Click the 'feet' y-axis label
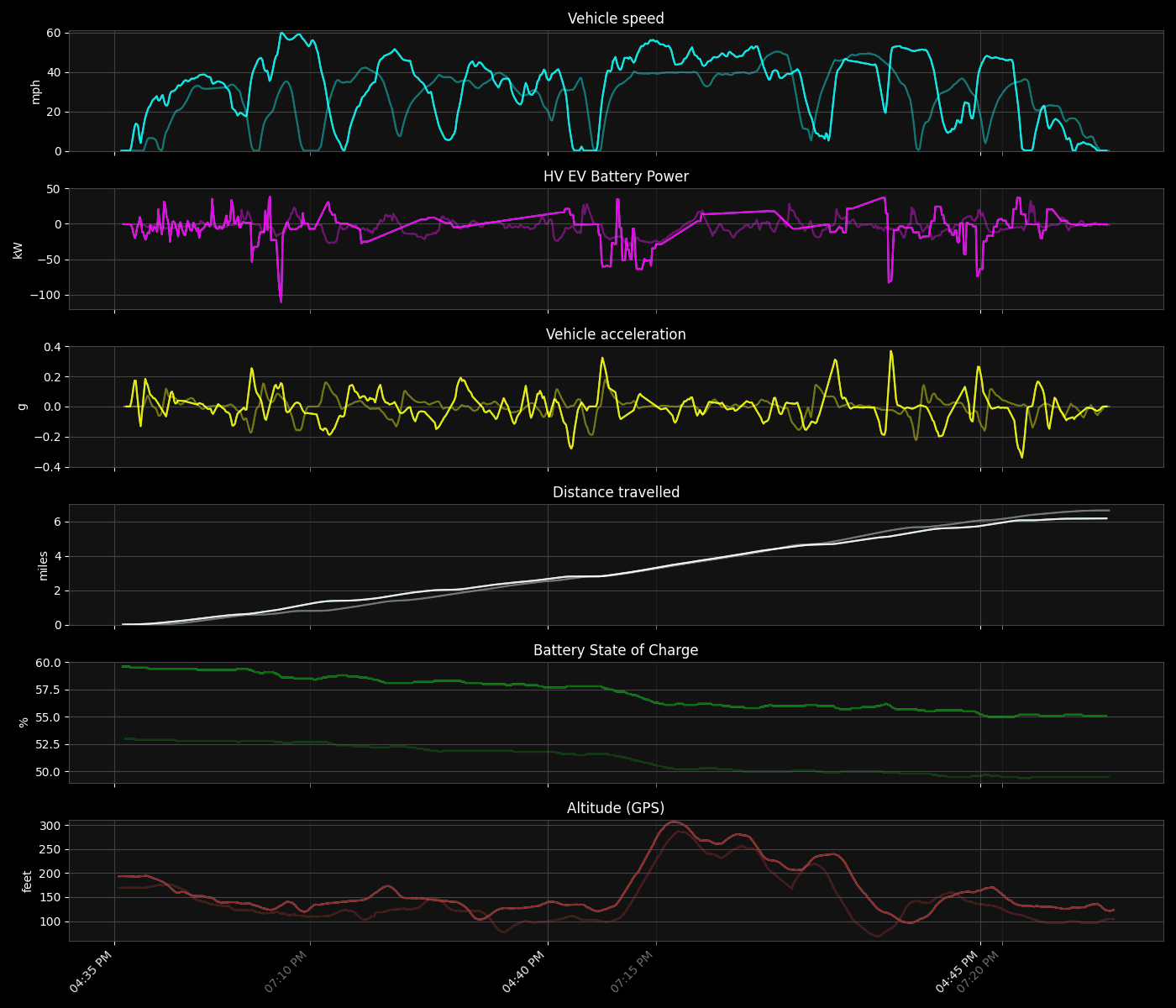This screenshot has width=1176, height=1008. 27,880
